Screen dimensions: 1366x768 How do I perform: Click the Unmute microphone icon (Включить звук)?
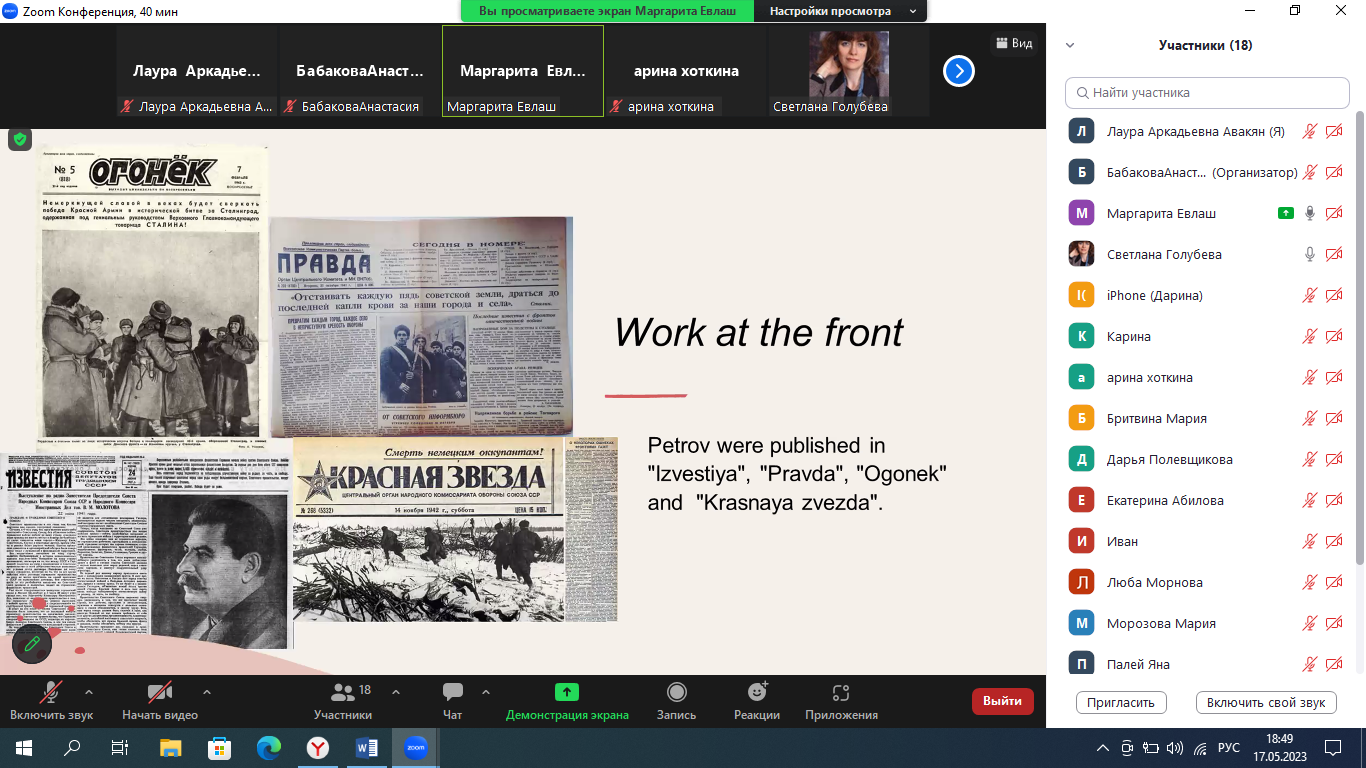[x=51, y=692]
